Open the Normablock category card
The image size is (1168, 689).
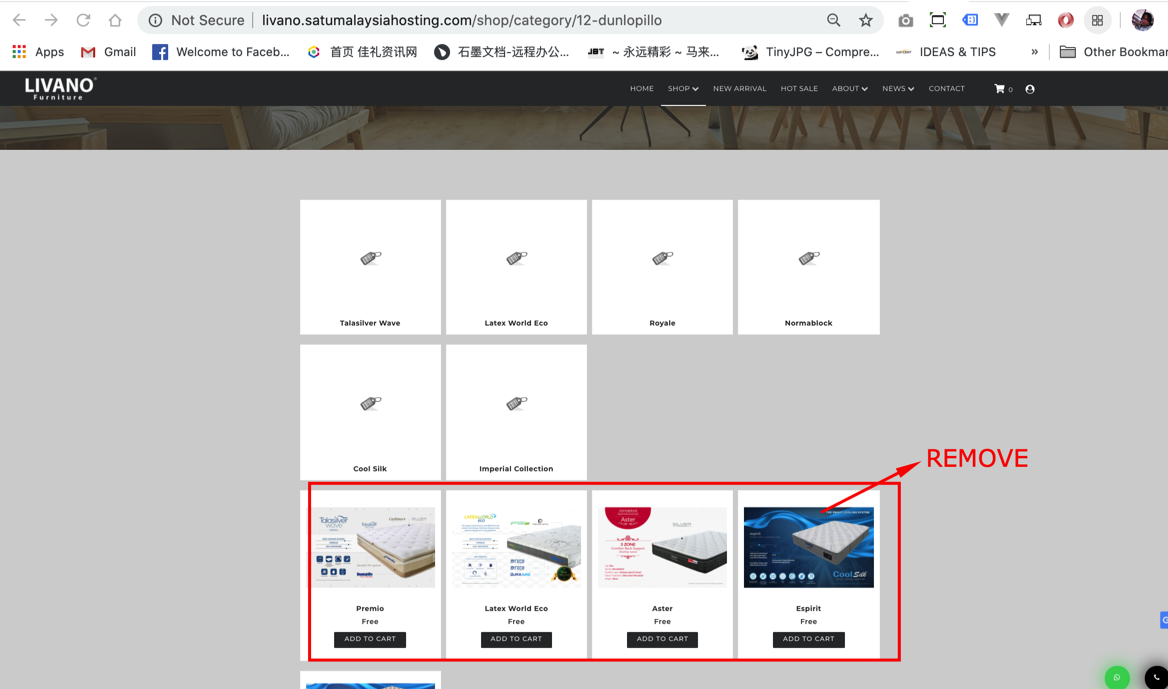[x=808, y=267]
